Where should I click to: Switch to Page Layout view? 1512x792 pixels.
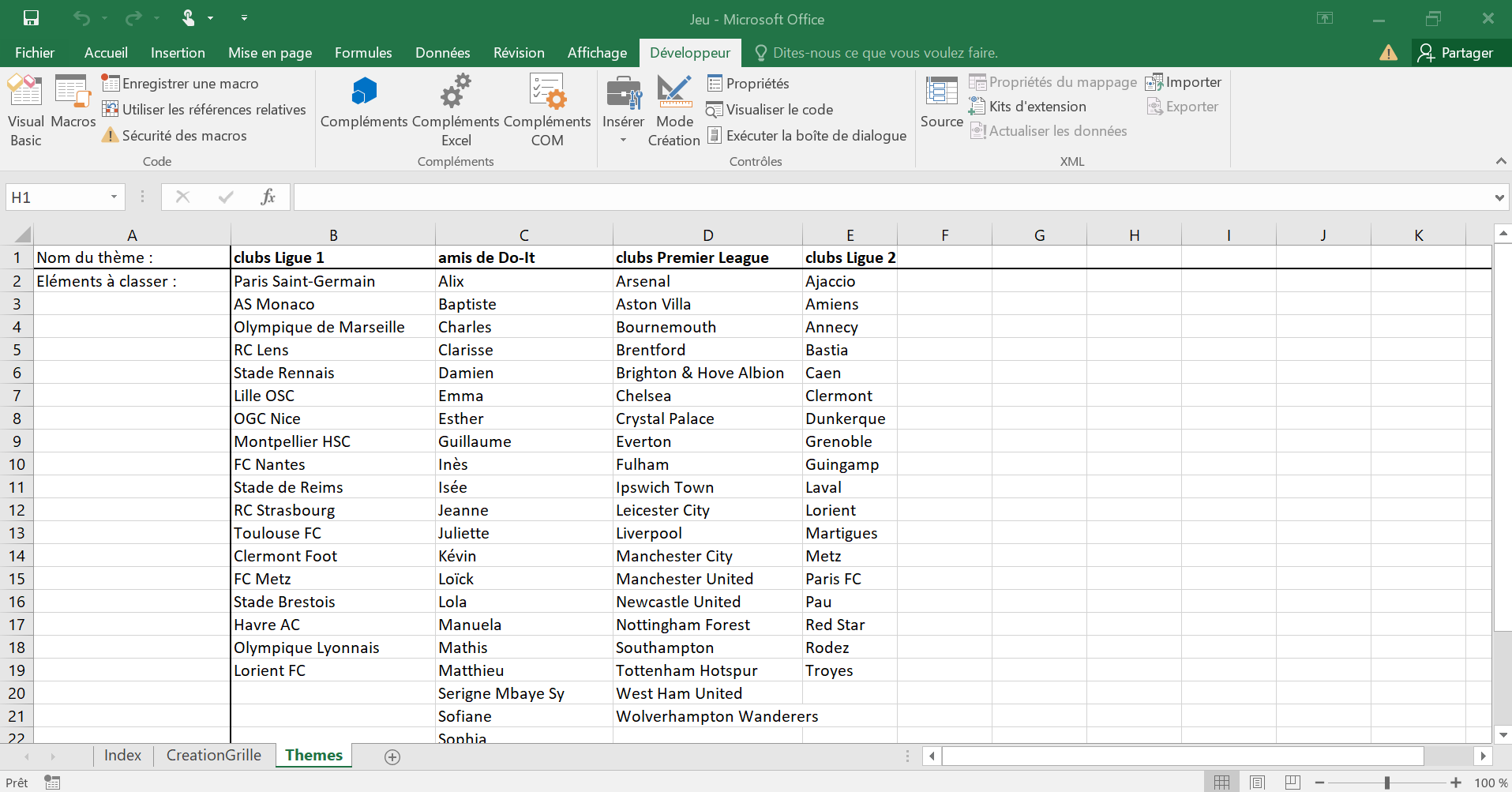click(x=1257, y=783)
